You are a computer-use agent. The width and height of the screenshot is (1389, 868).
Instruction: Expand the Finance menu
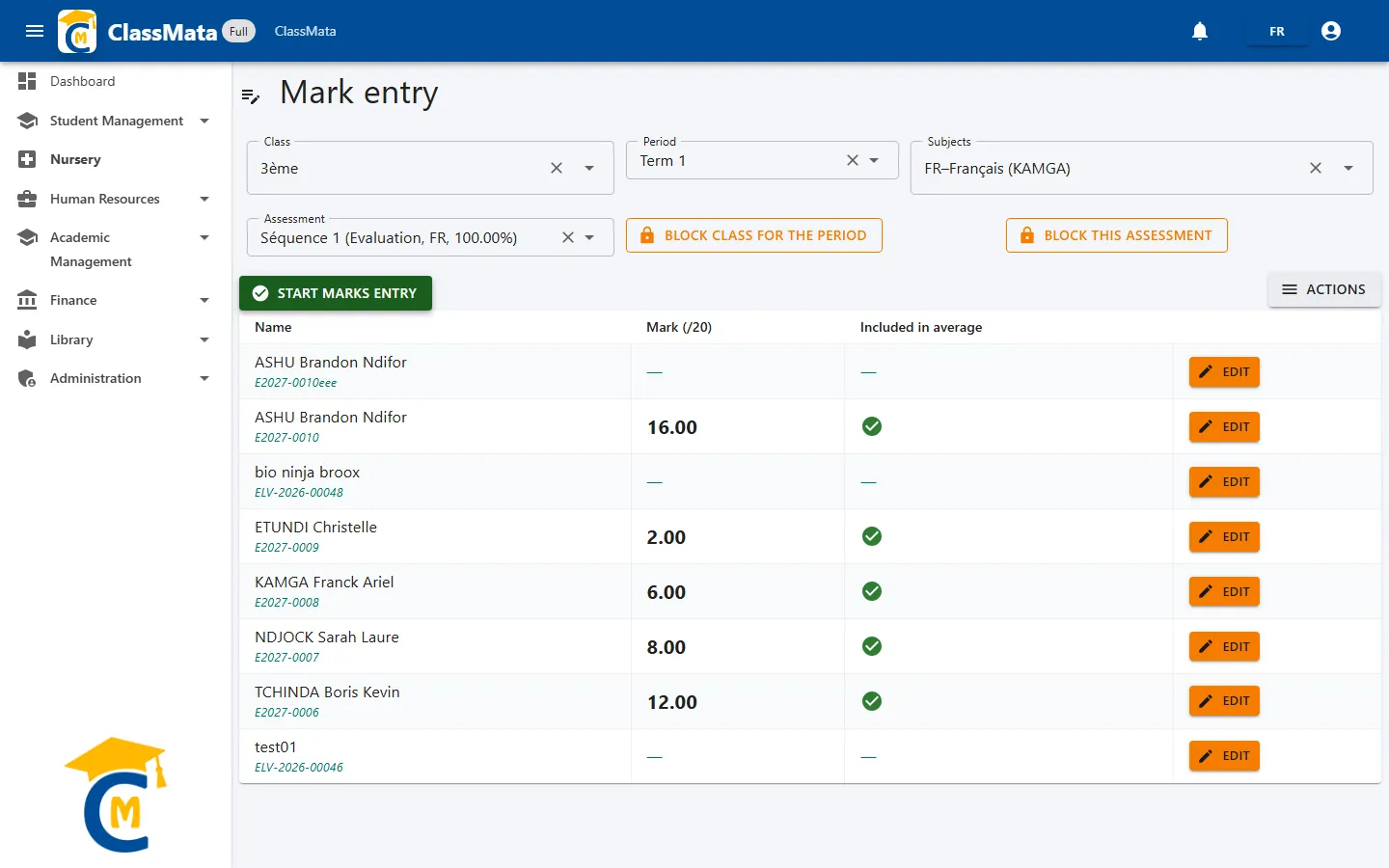tap(204, 300)
